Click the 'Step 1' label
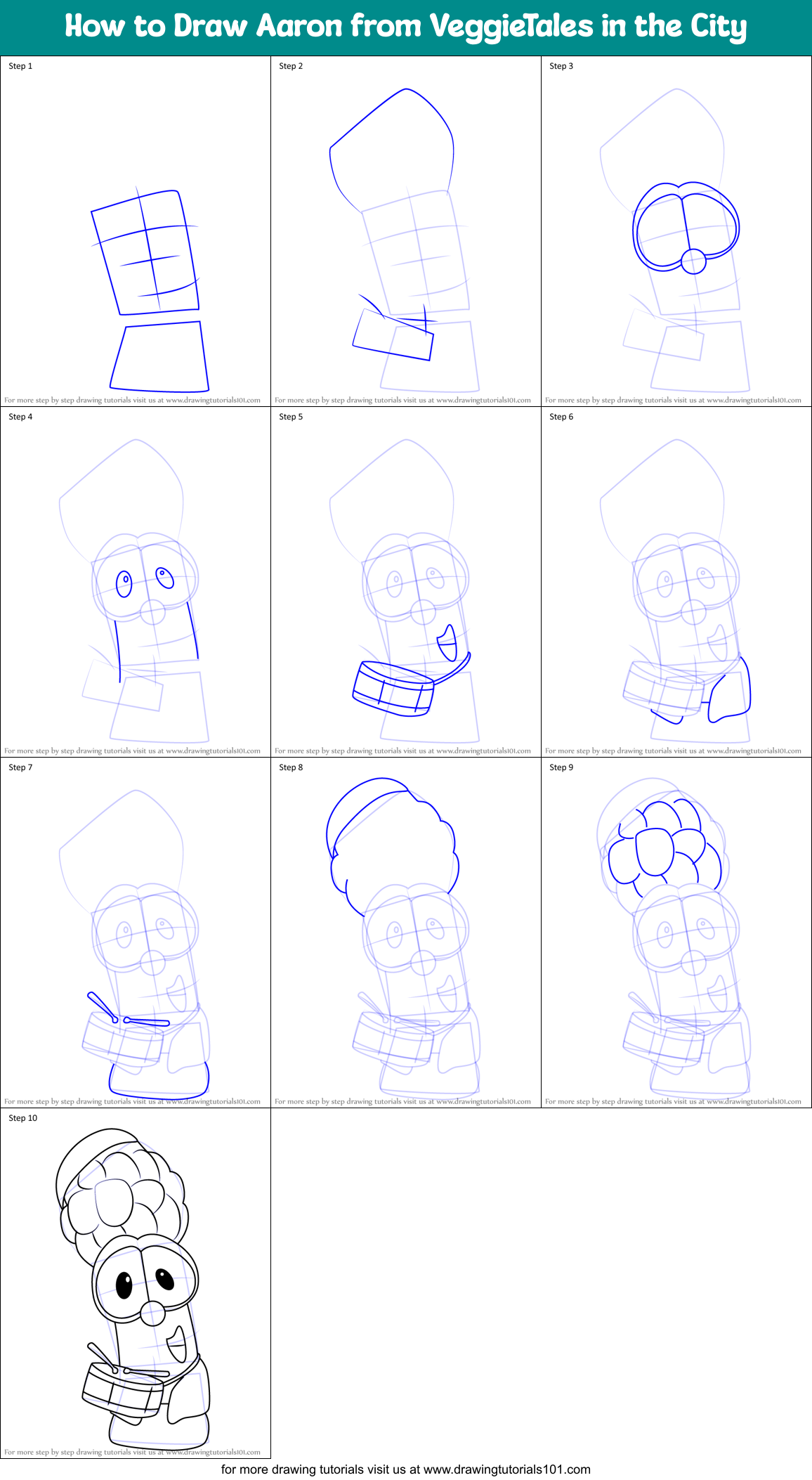Viewport: 812px width, 1480px height. pos(20,66)
